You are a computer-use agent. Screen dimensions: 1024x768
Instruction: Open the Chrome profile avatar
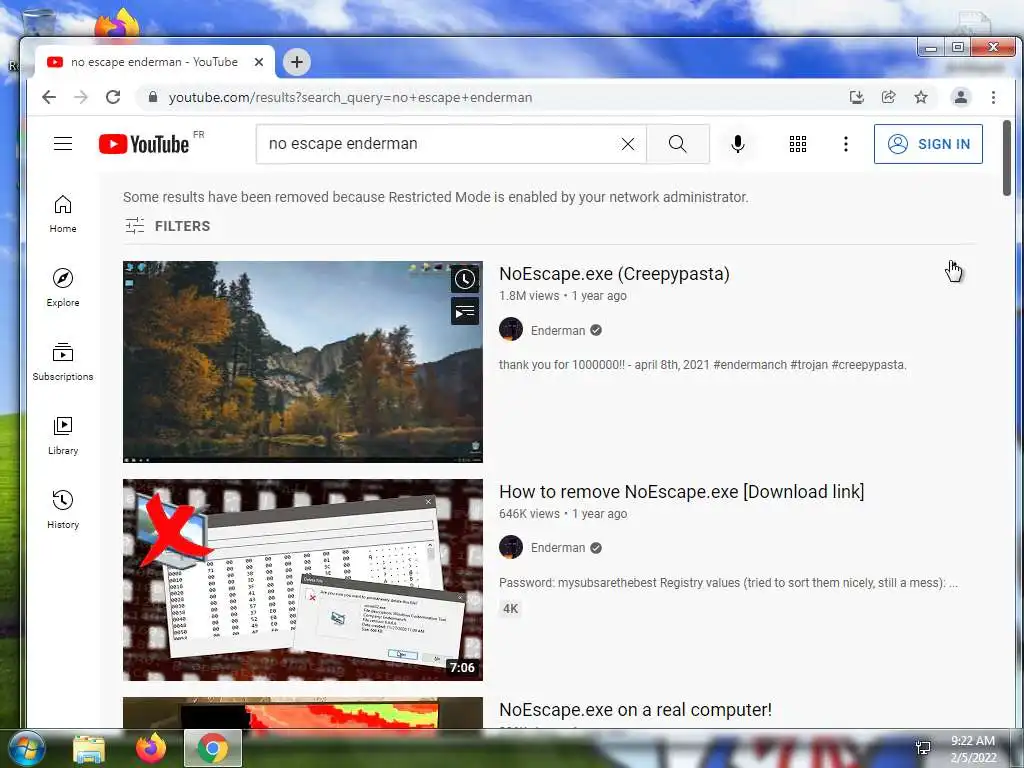(x=961, y=97)
